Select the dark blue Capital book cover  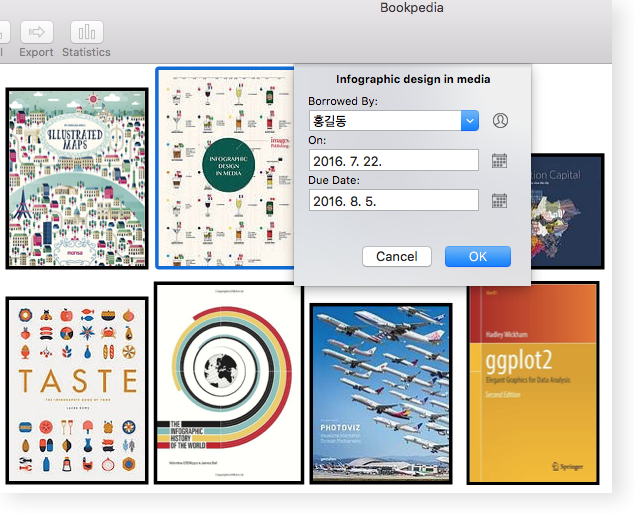click(567, 211)
